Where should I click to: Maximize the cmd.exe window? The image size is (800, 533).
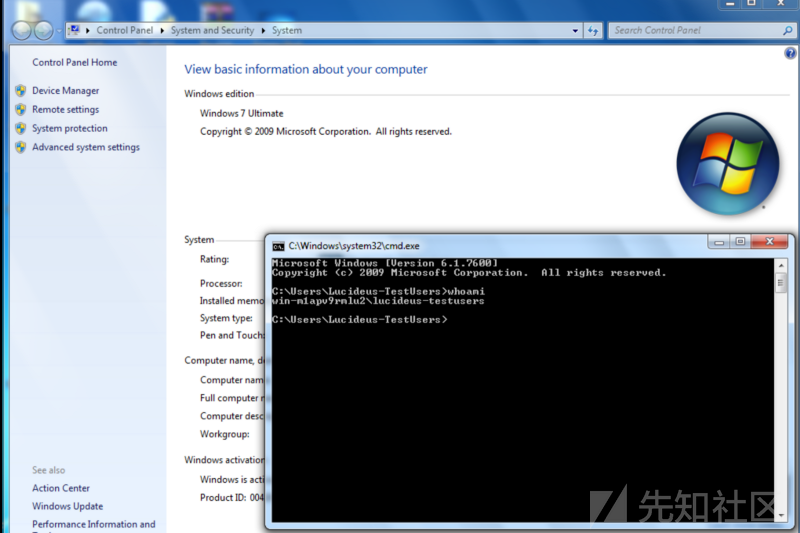point(740,242)
